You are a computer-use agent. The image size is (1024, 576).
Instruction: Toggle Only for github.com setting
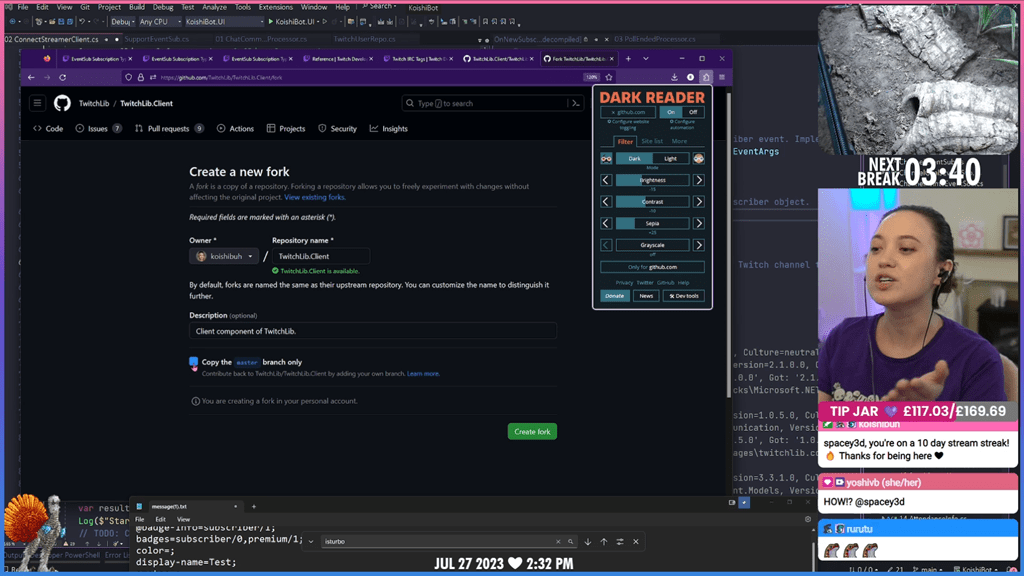point(652,267)
